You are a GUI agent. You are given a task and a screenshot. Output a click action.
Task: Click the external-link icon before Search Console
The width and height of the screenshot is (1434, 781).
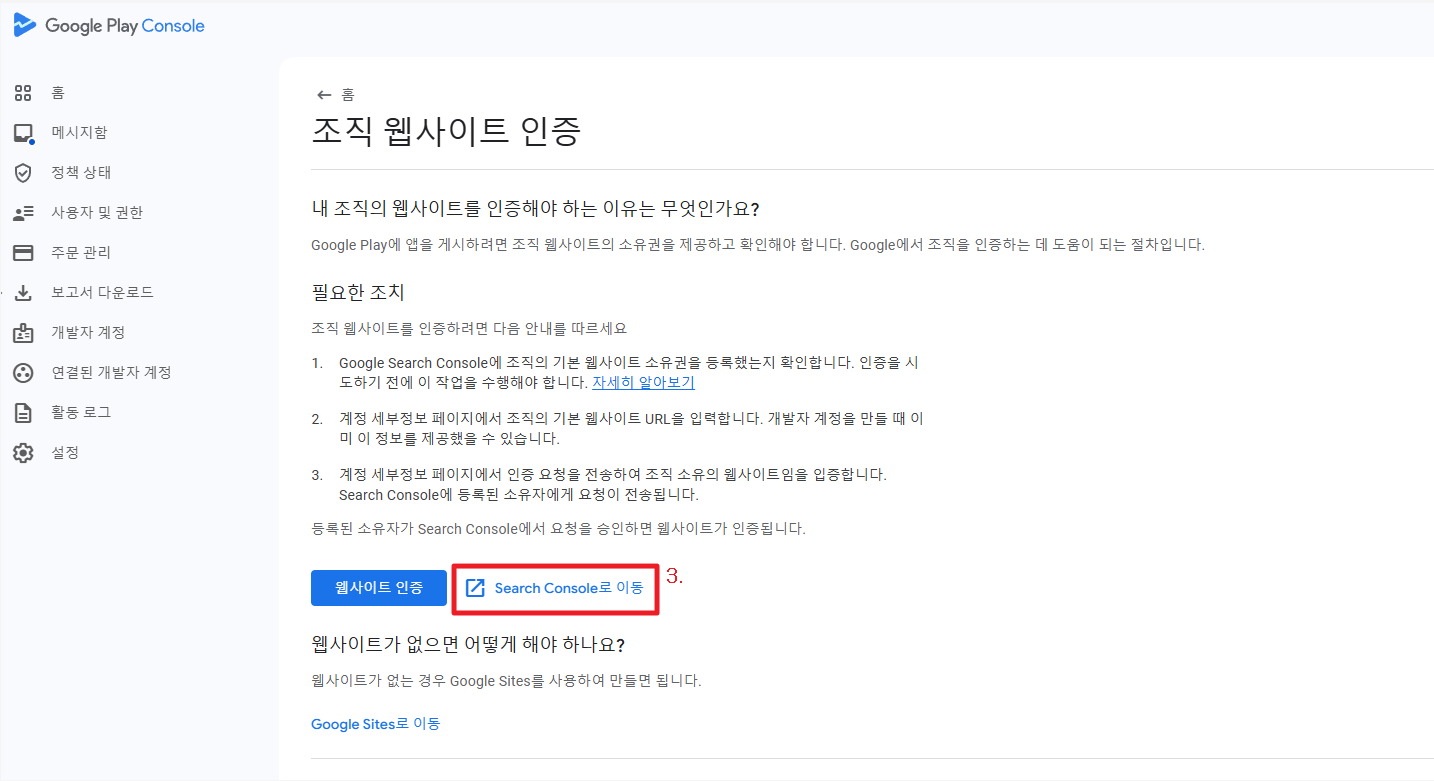(476, 588)
